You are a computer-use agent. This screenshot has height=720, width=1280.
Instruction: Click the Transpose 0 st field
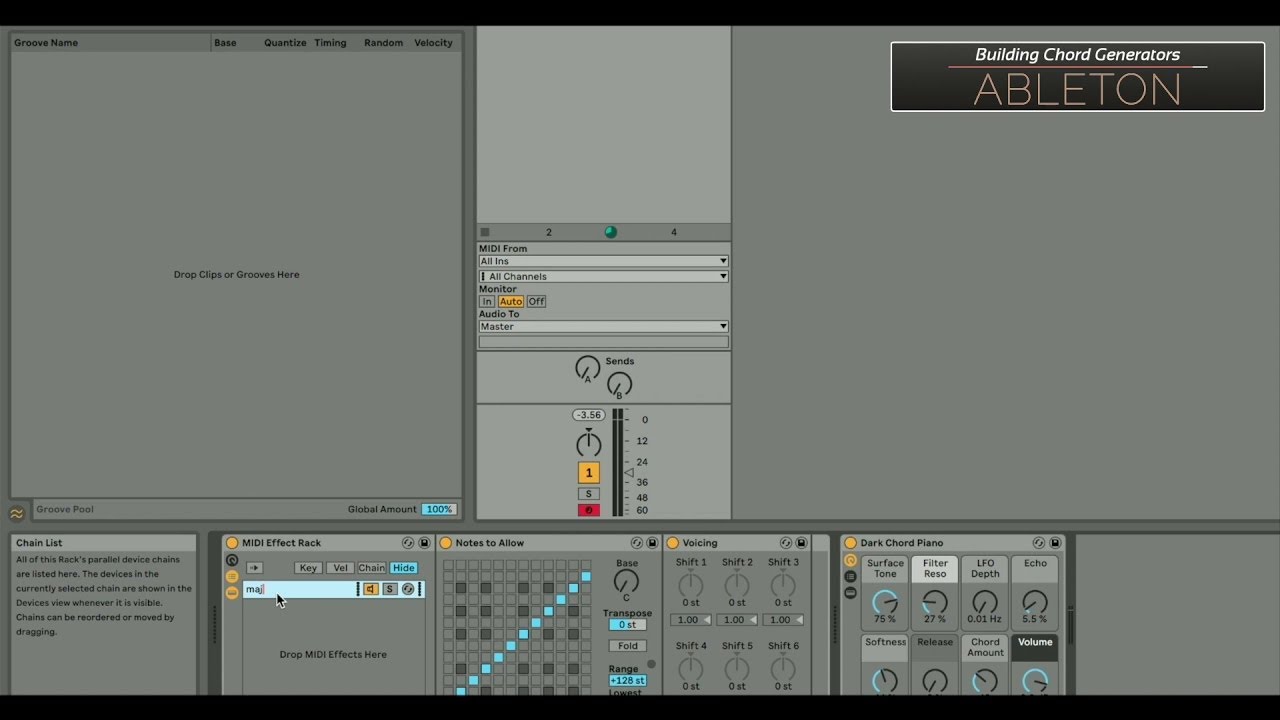click(628, 624)
